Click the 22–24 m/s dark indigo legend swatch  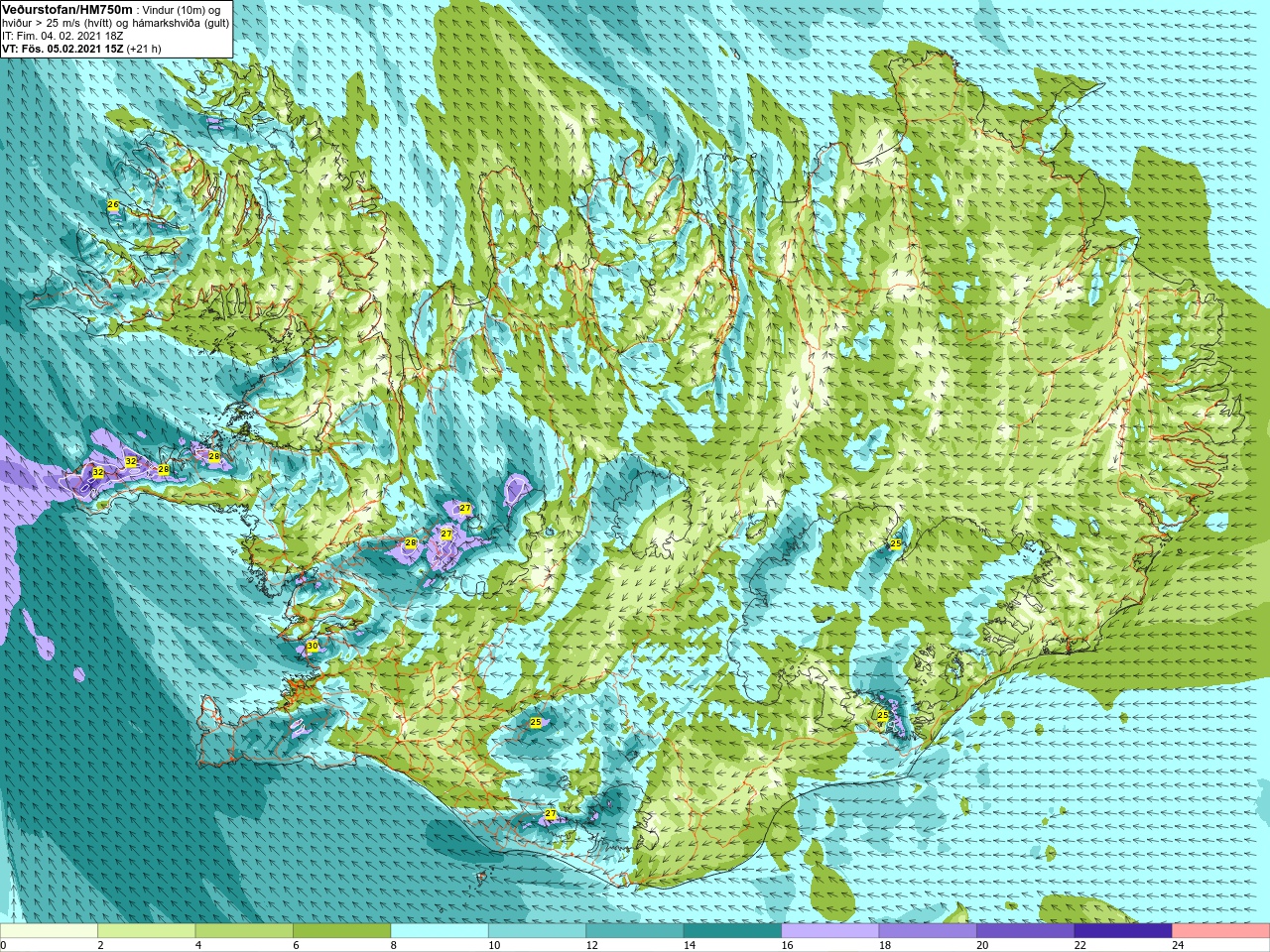click(x=1123, y=931)
